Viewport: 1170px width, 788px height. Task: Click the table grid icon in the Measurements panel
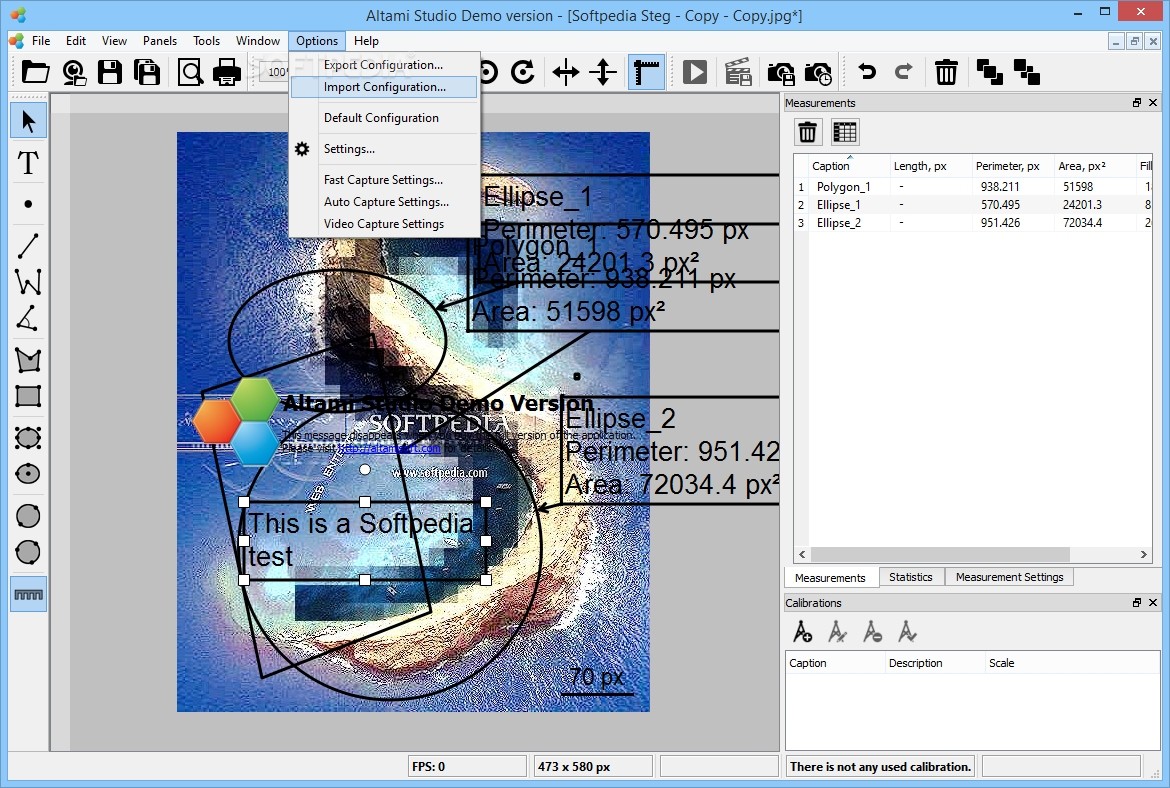[845, 132]
